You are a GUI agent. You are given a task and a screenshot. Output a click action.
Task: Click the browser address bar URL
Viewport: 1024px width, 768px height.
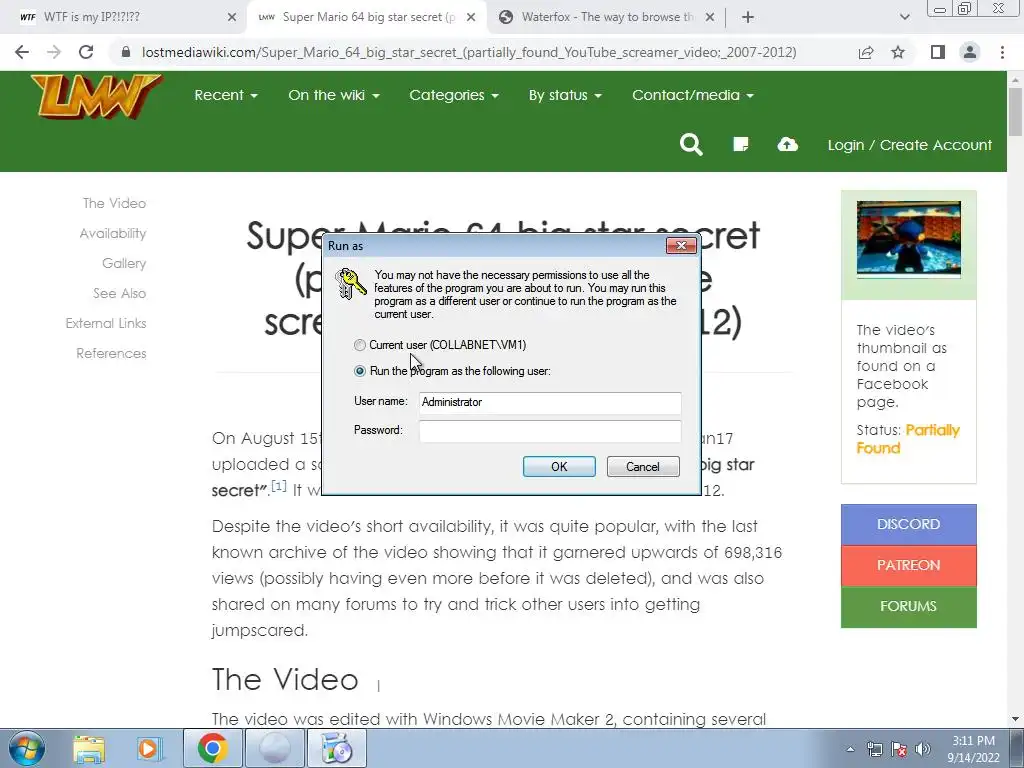click(469, 52)
